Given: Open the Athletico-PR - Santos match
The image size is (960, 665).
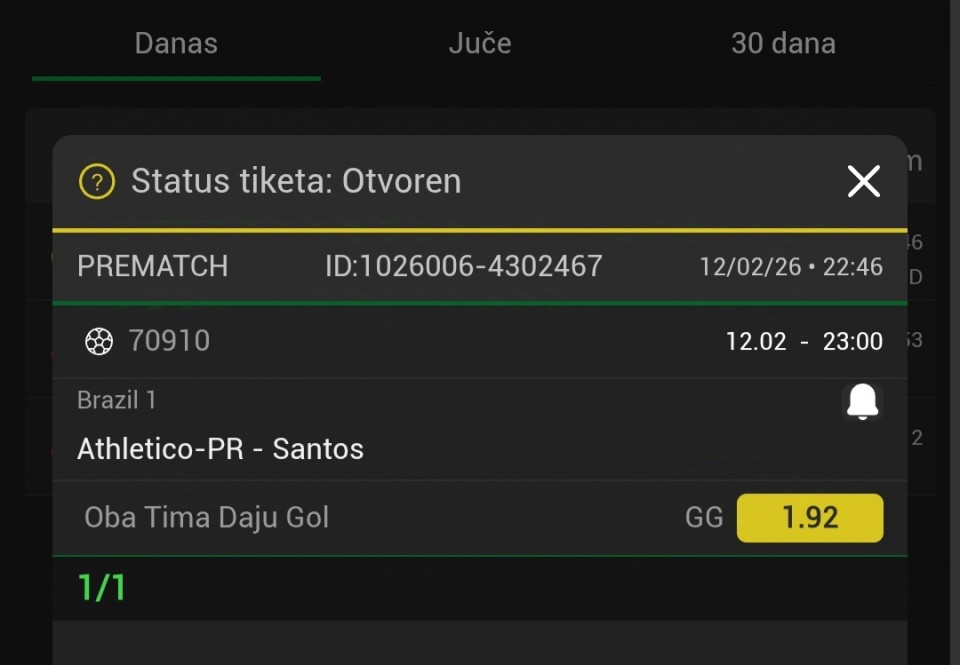Looking at the screenshot, I should [220, 449].
